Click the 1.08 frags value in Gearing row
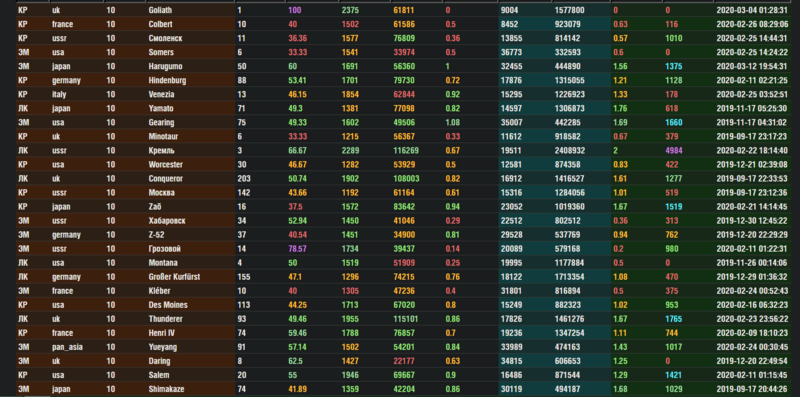 point(453,122)
